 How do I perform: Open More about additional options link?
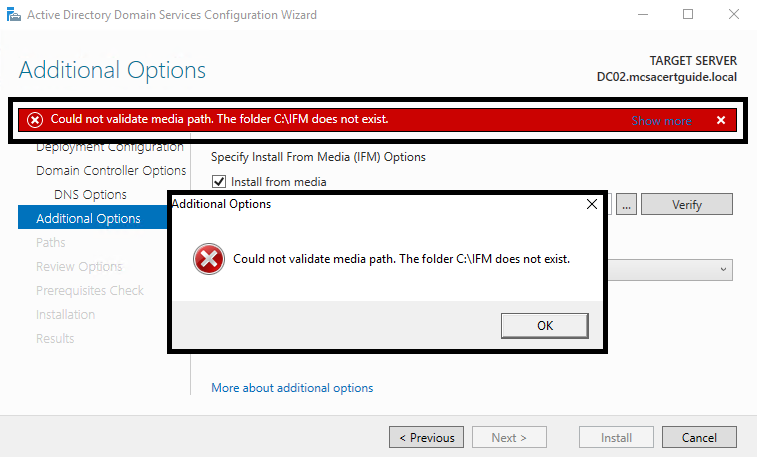292,388
